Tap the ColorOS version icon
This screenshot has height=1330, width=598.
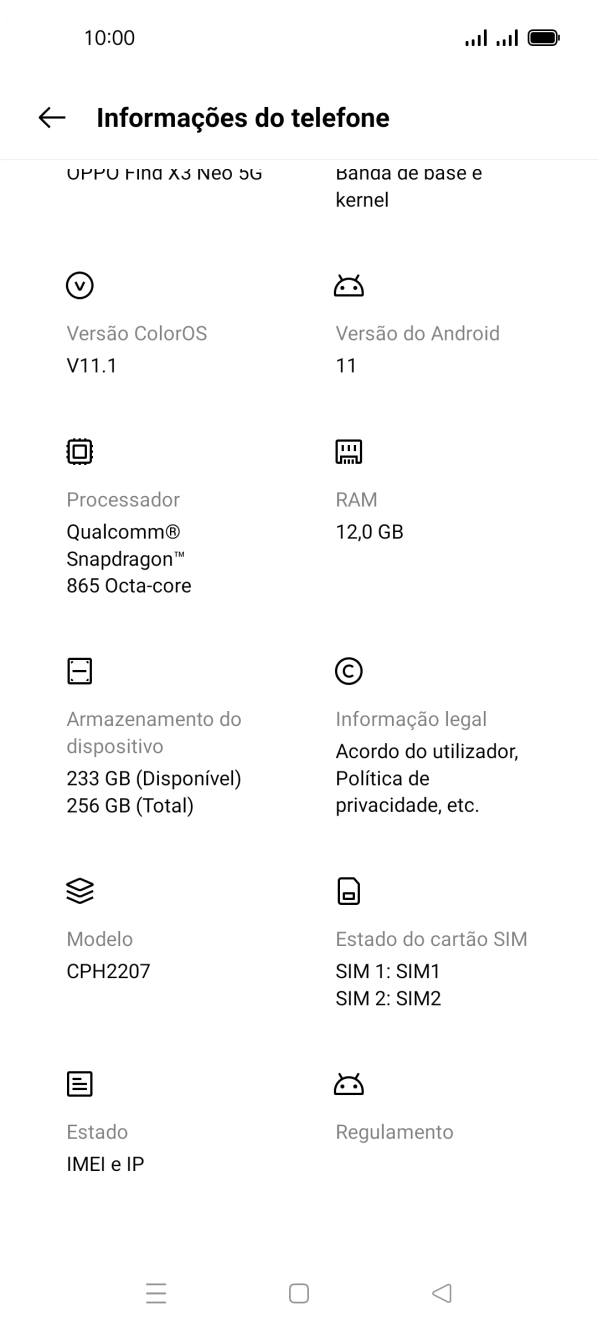point(79,285)
